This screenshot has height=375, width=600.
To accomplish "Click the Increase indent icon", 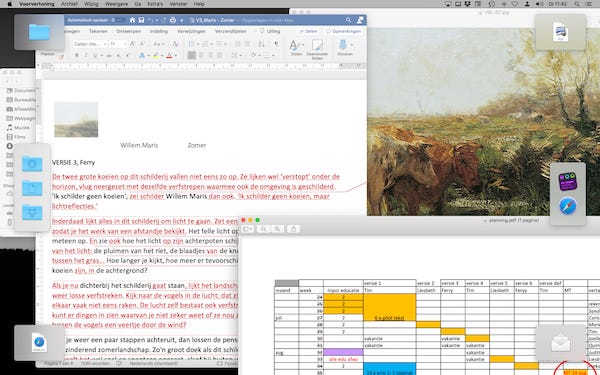I will pos(247,44).
